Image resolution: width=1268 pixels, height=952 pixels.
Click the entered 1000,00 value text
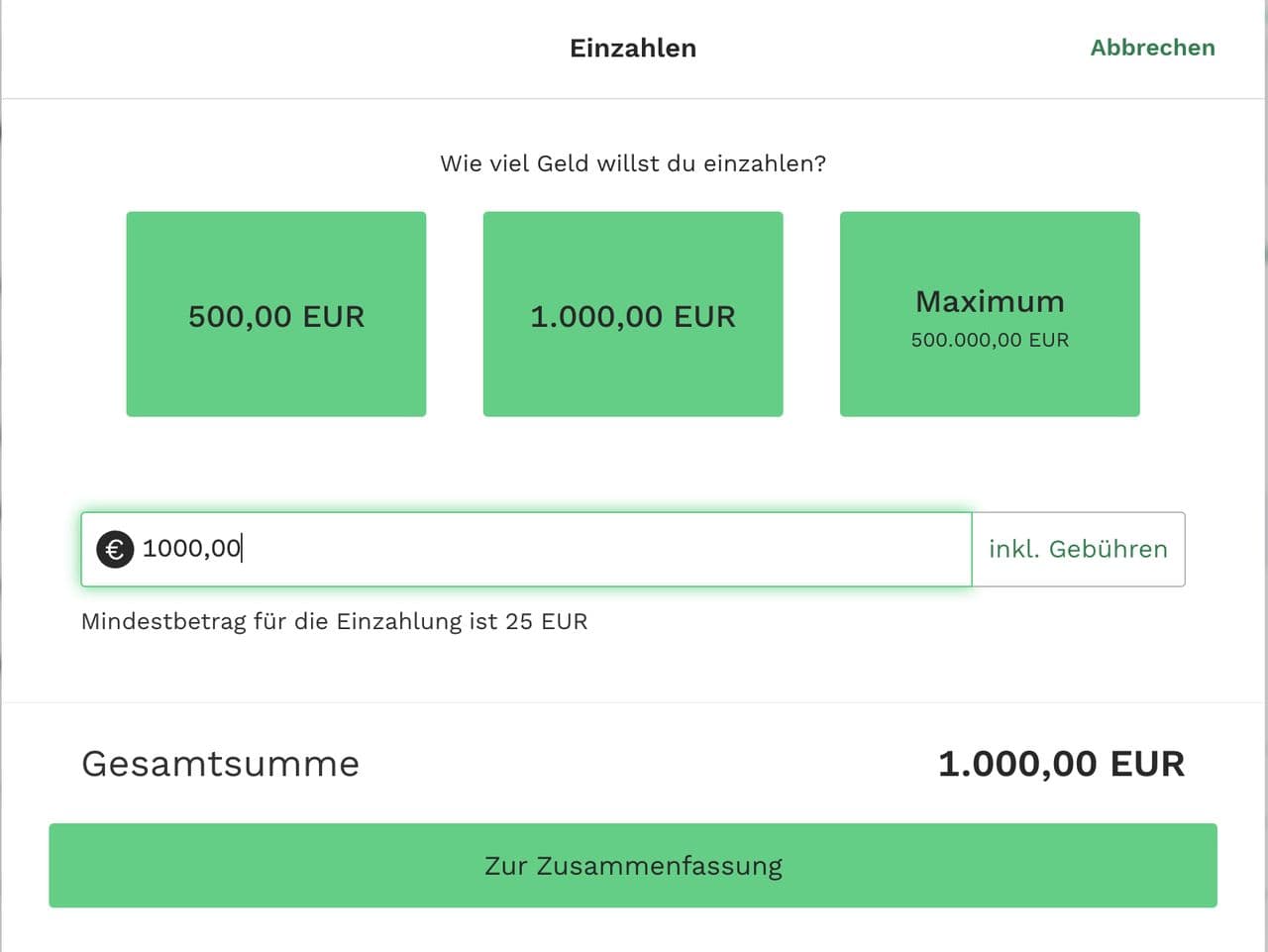(191, 549)
